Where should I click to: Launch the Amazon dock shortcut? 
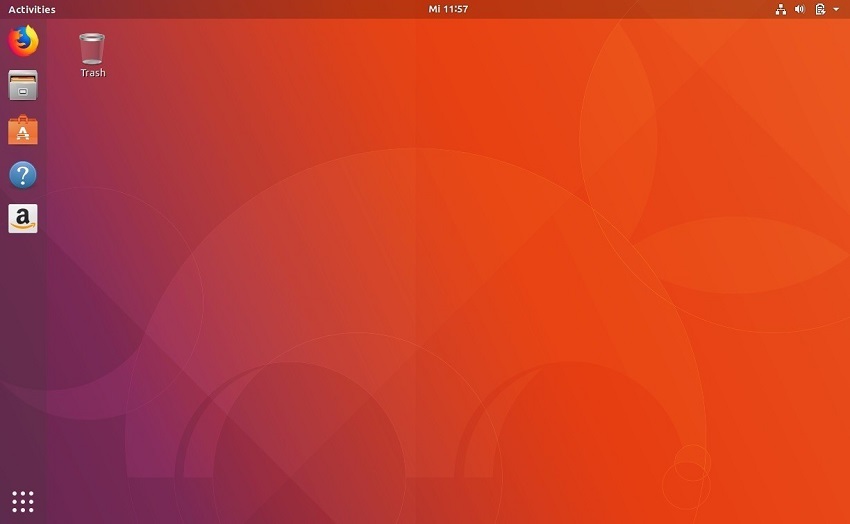[x=22, y=219]
